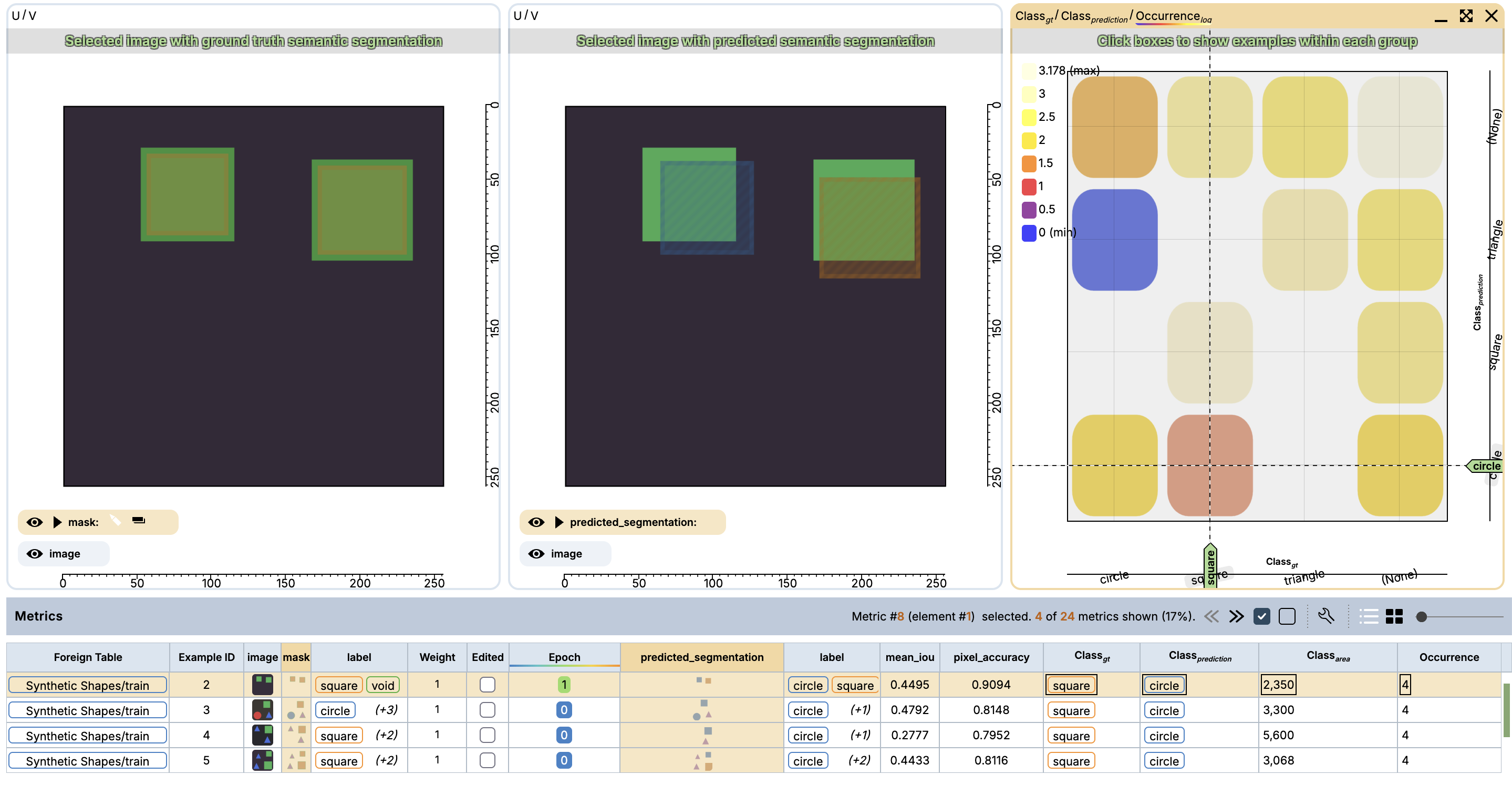Viewport: 1512px width, 806px height.
Task: Go to the next metric with the double chevron right
Action: click(1236, 616)
